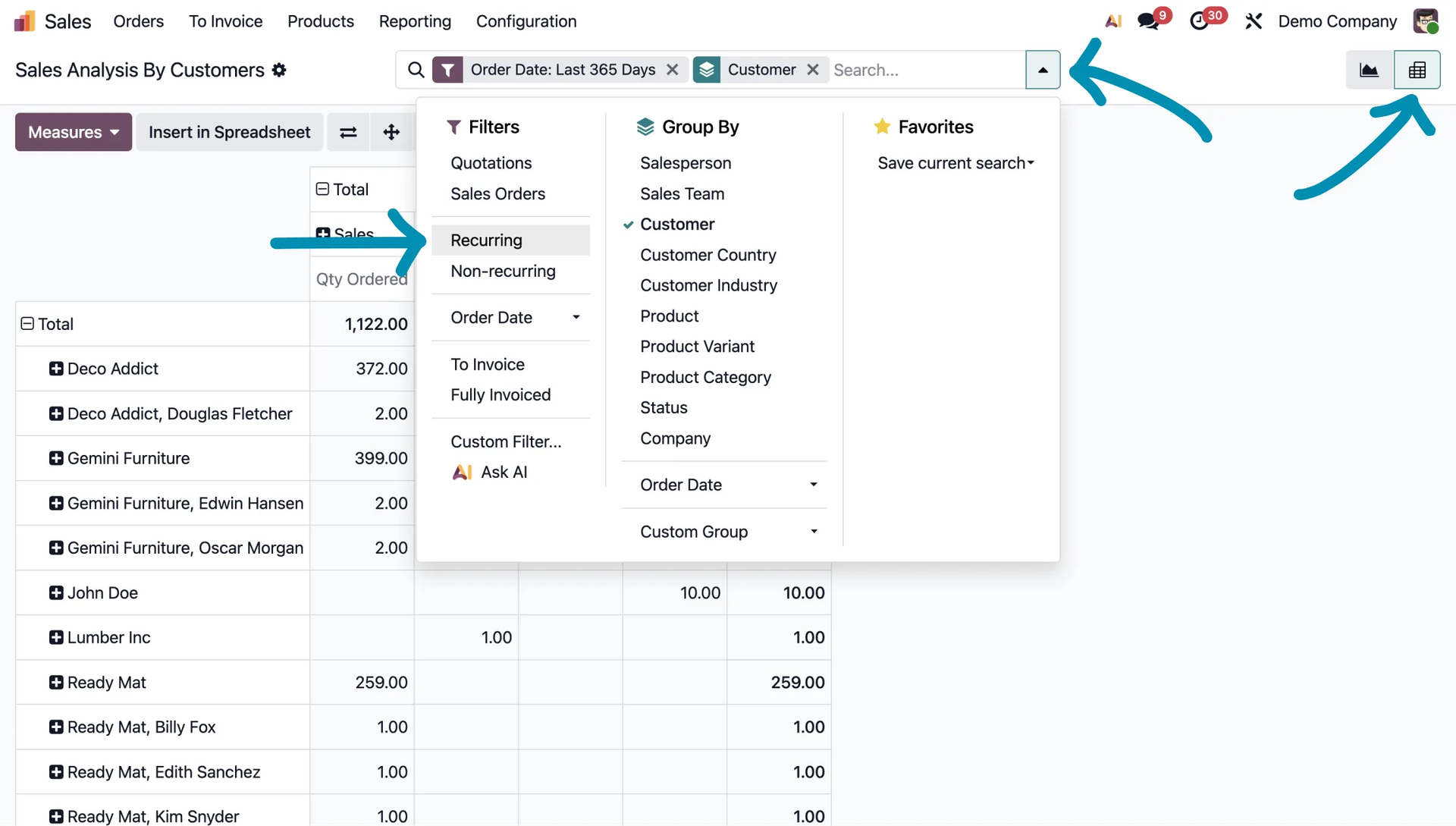Screen dimensions: 1456x826
Task: Click the flip axis icon
Action: point(348,133)
